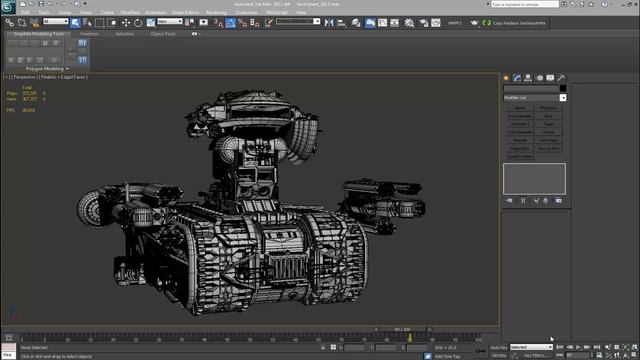Switch to Graphite Modeling Tools tab

pyautogui.click(x=39, y=34)
